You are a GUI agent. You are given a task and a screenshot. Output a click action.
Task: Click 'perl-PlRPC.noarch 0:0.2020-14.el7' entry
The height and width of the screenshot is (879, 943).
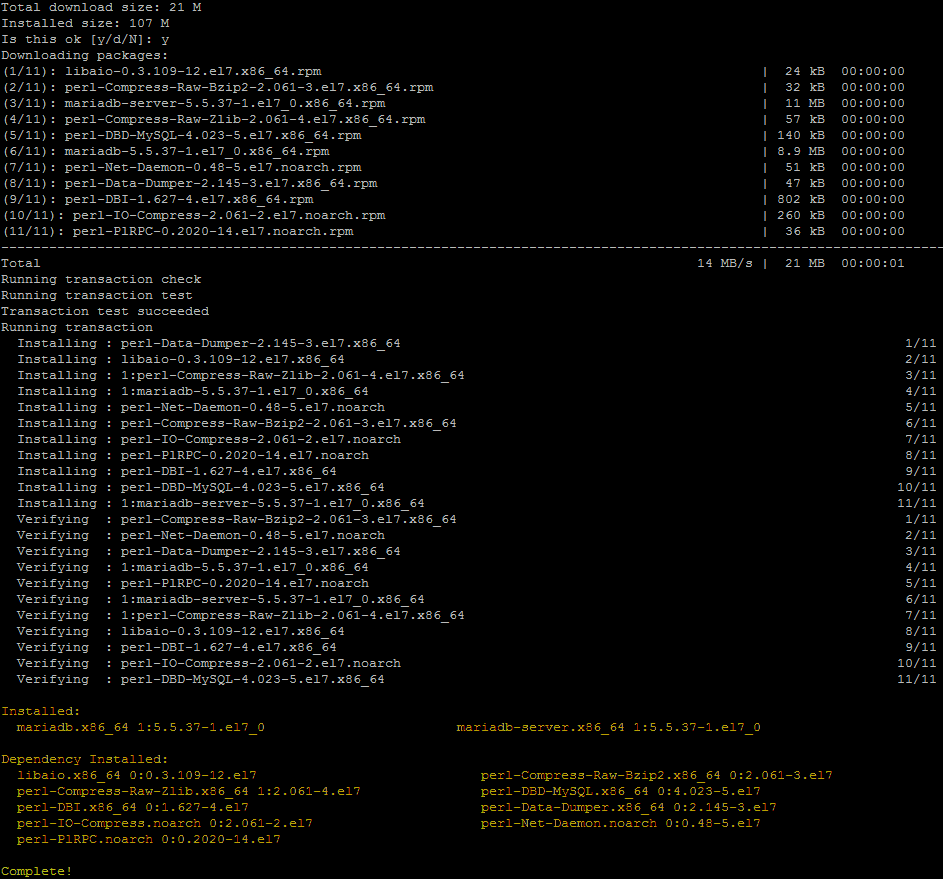point(149,839)
